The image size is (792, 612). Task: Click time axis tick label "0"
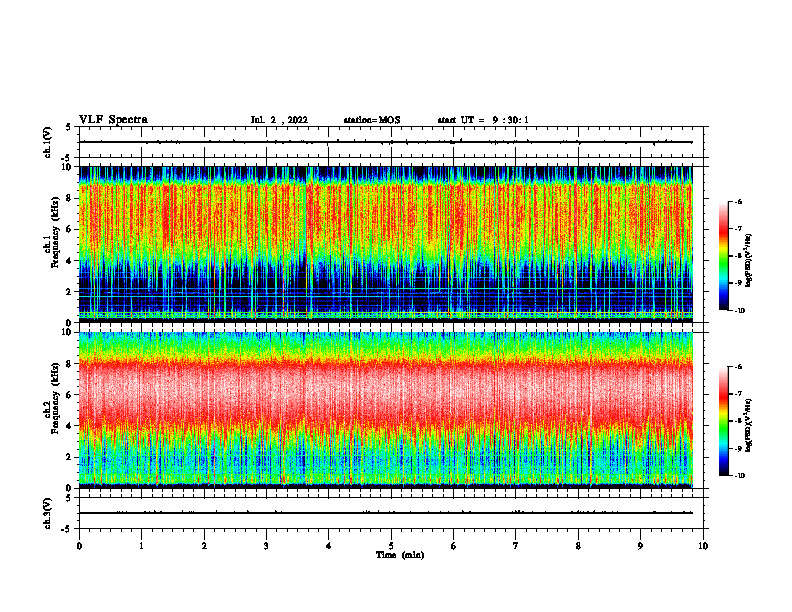(79, 546)
